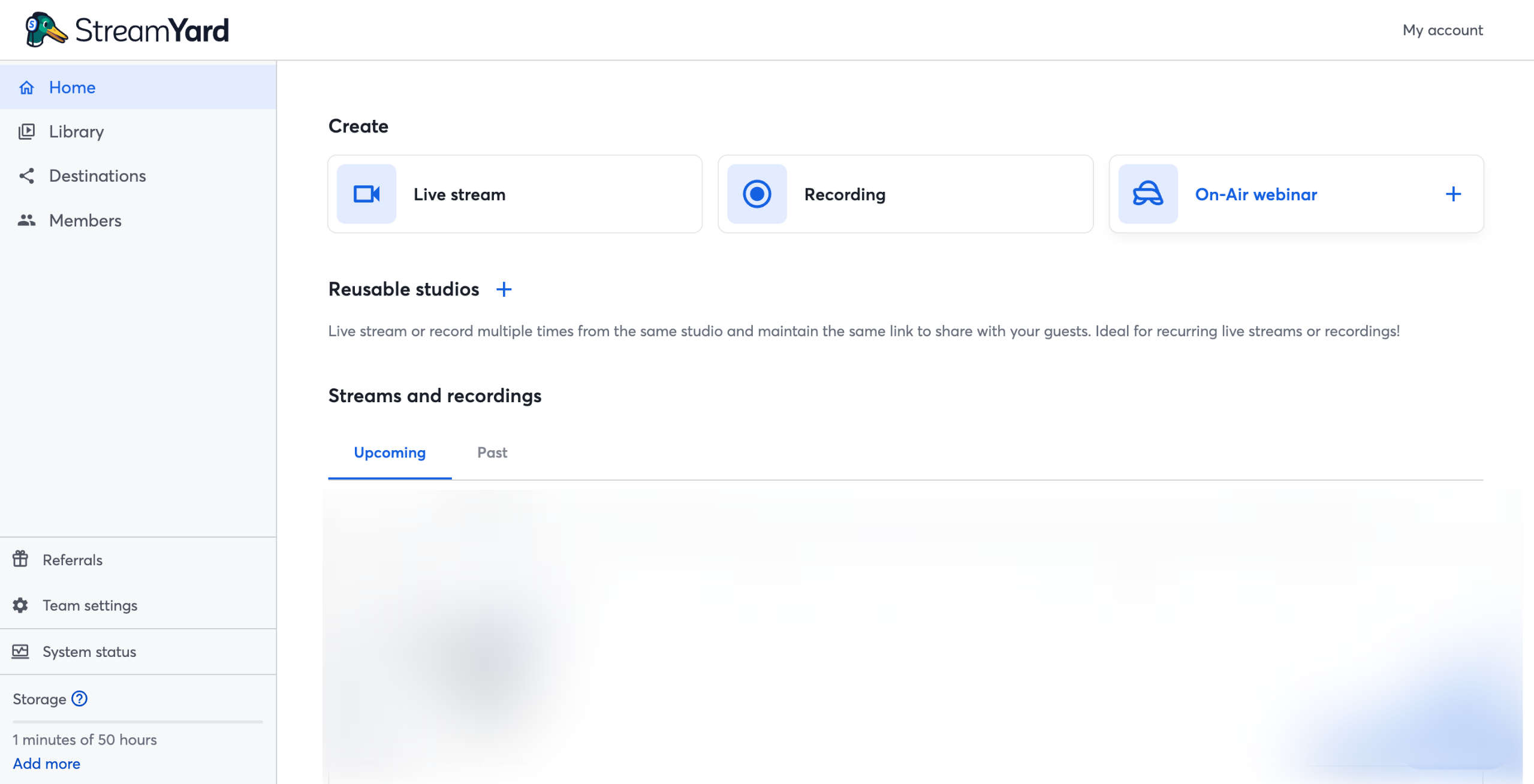Click the StreamYard duck logo
Screen dimensions: 1534x784
pyautogui.click(x=46, y=29)
